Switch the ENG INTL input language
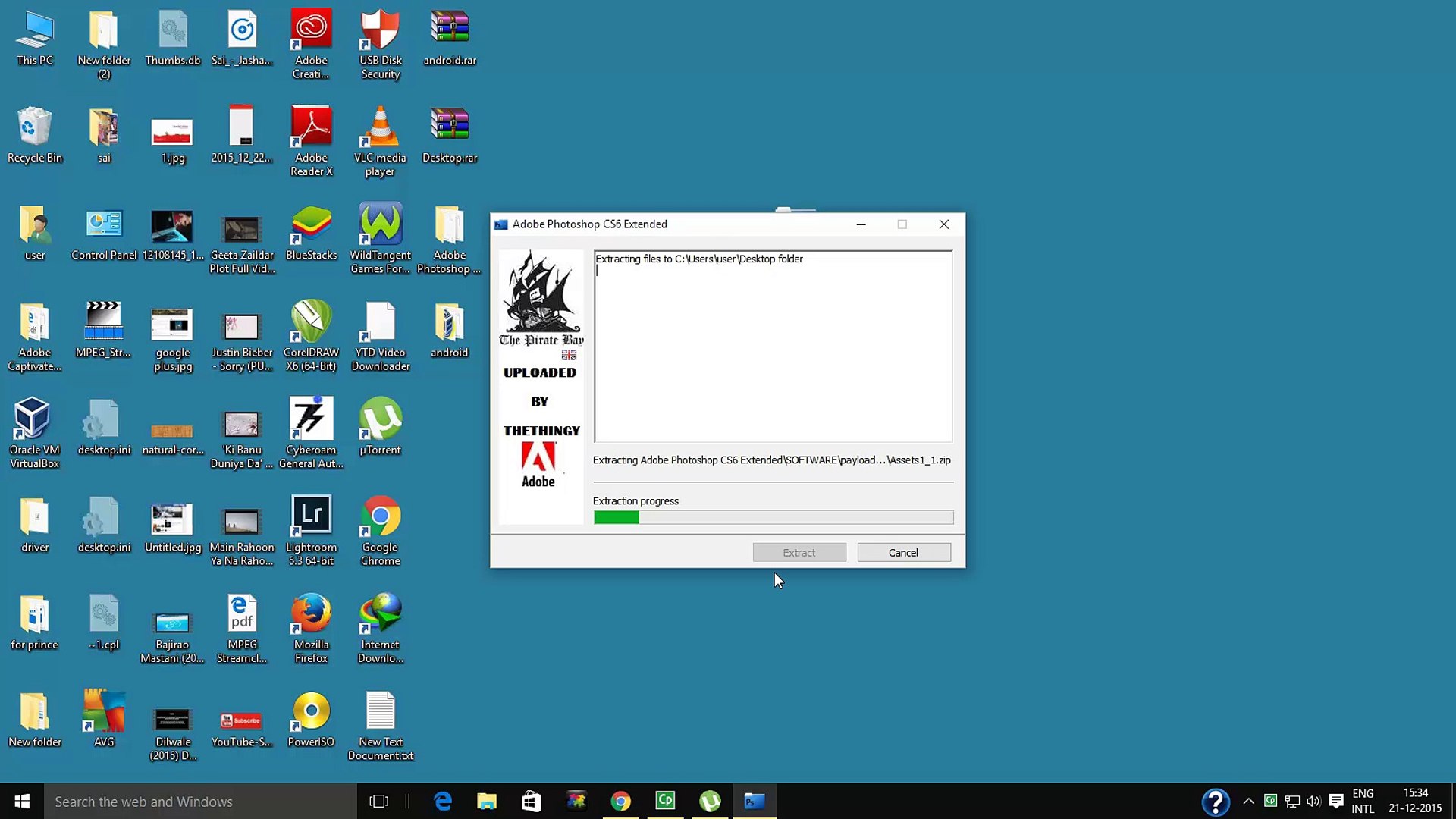Screen dimensions: 1456x819 point(1363,802)
